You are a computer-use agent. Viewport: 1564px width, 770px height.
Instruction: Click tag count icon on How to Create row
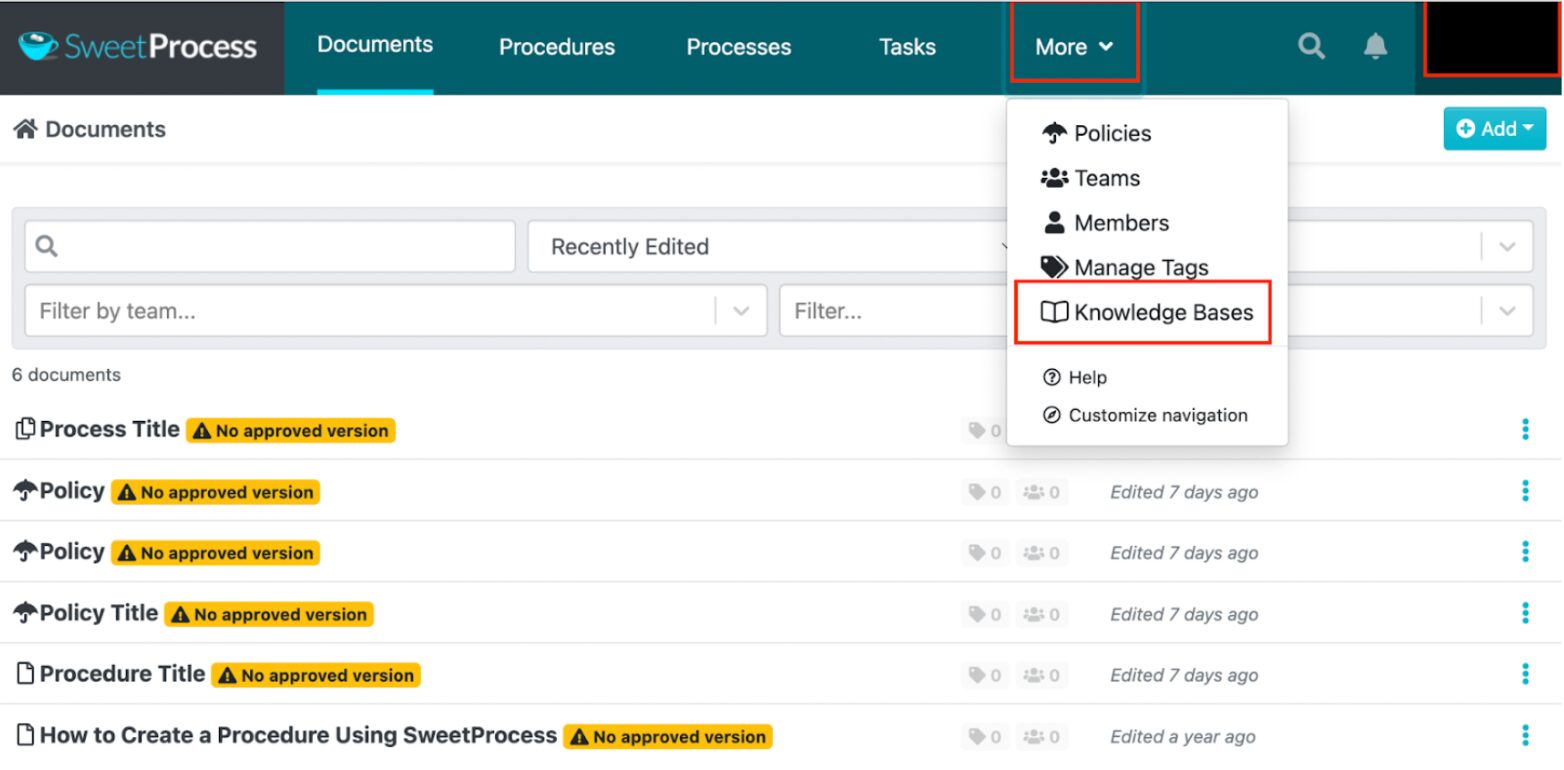click(x=985, y=737)
